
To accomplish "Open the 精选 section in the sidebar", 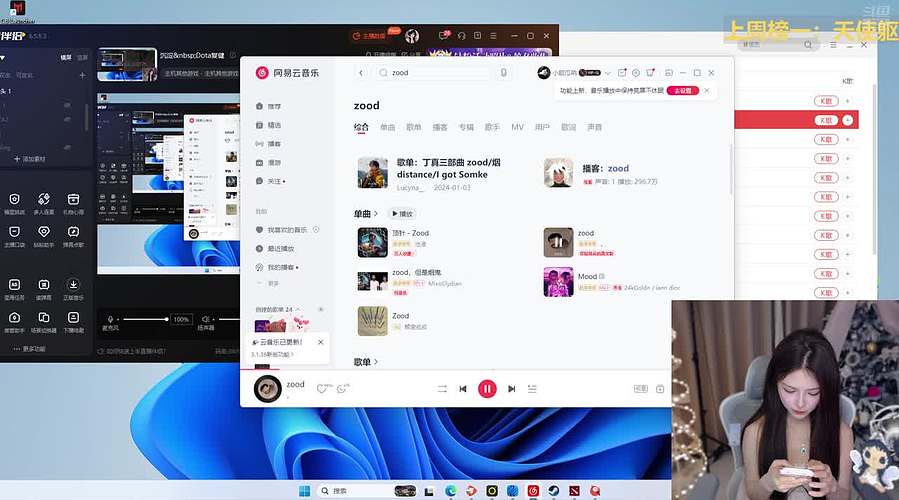I will coord(268,125).
